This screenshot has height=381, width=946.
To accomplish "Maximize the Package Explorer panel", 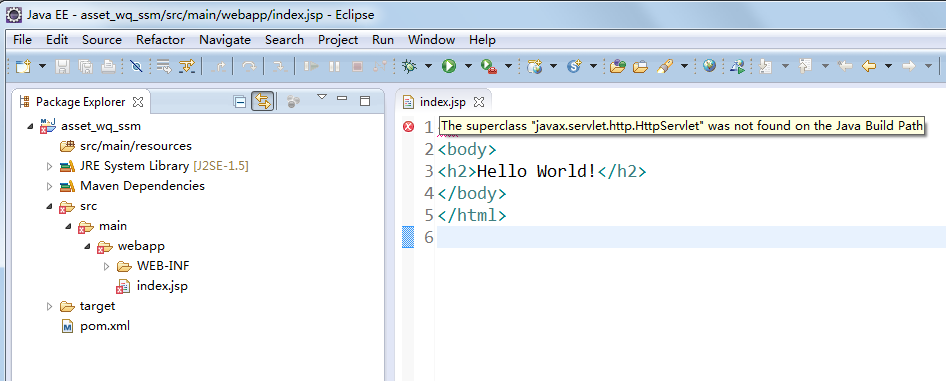I will (365, 101).
